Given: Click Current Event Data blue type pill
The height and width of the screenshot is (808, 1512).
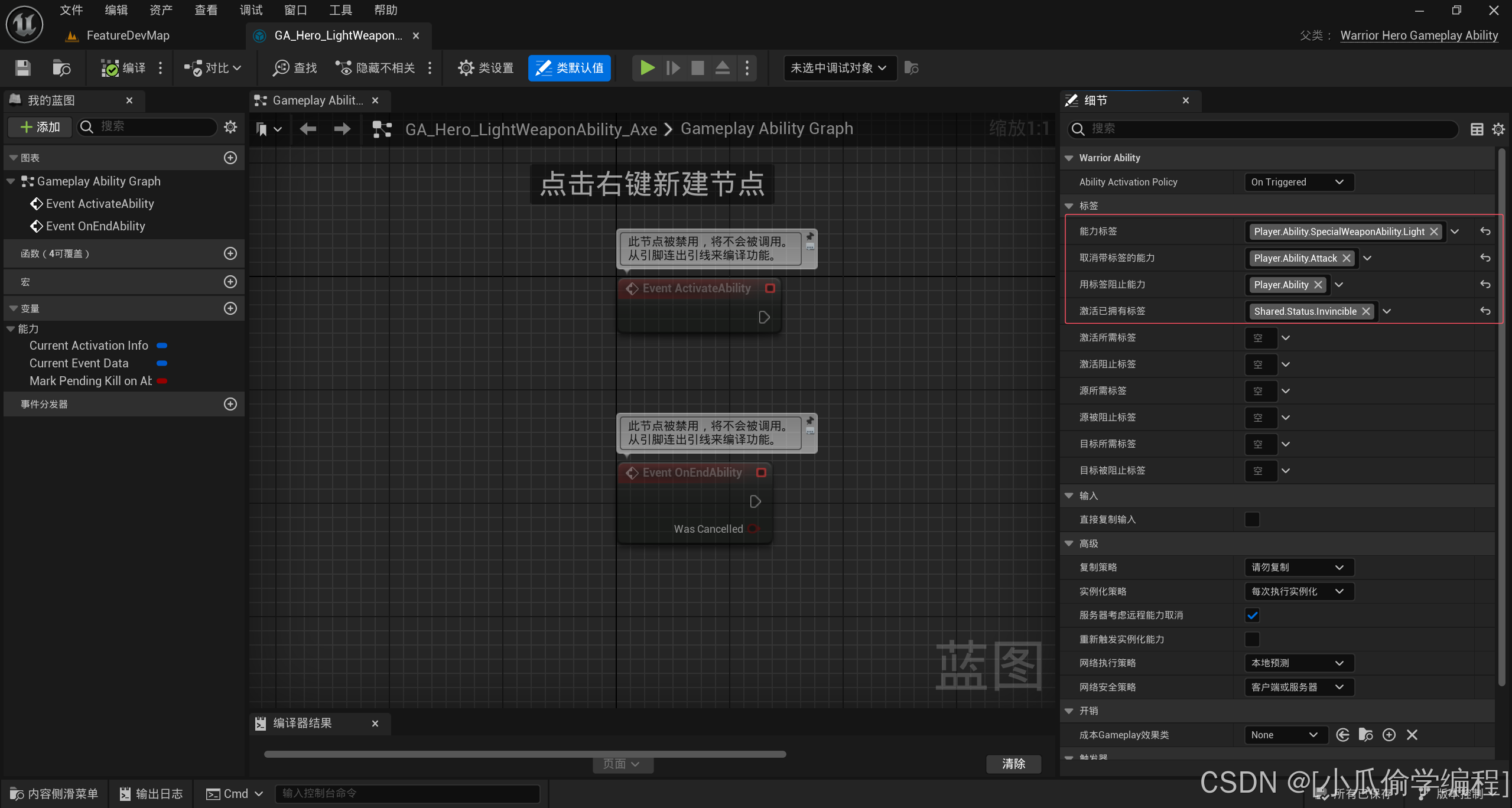Looking at the screenshot, I should click(x=162, y=363).
